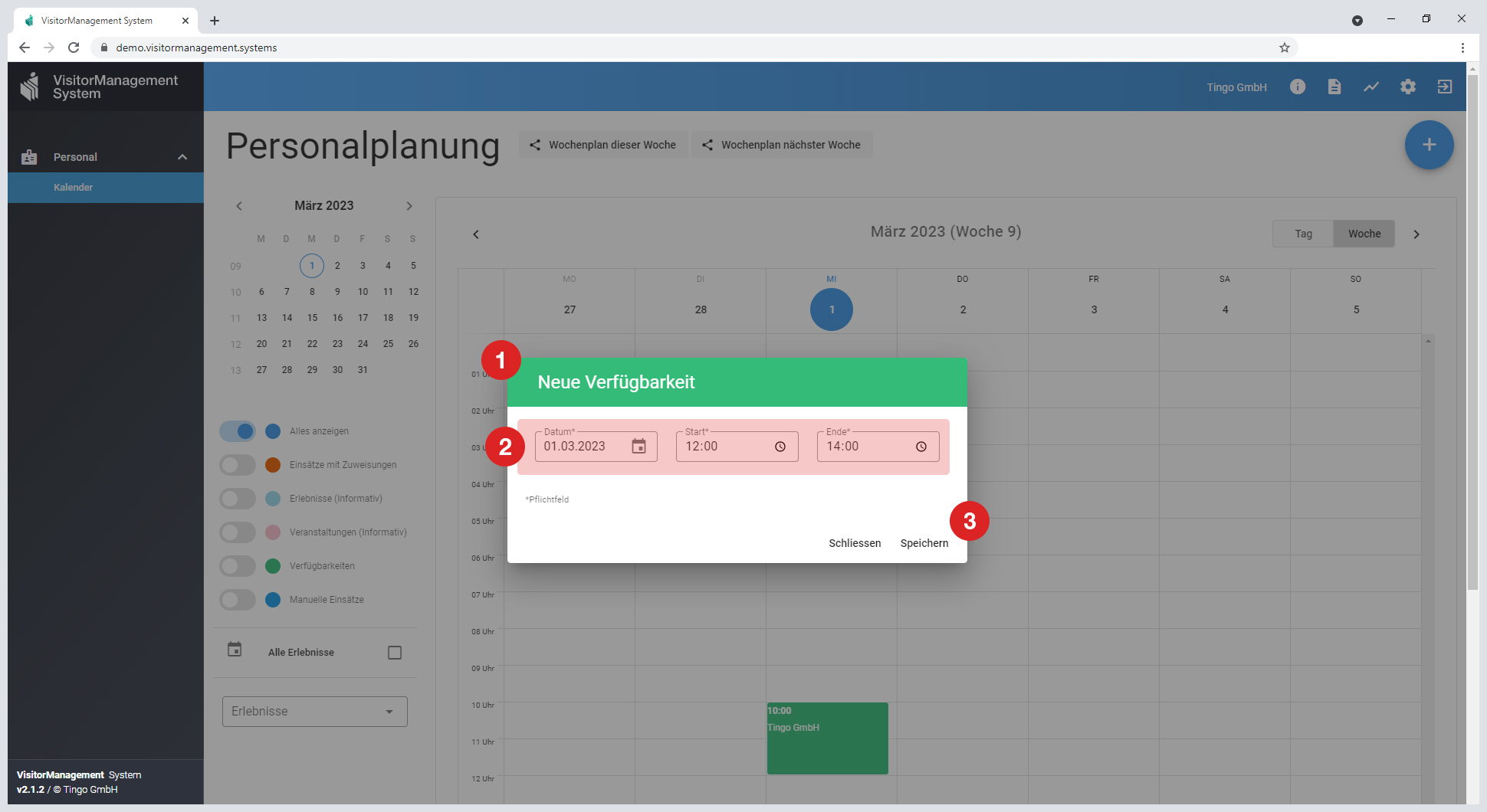The width and height of the screenshot is (1487, 812).
Task: Click the blue plus add button
Action: click(1429, 145)
